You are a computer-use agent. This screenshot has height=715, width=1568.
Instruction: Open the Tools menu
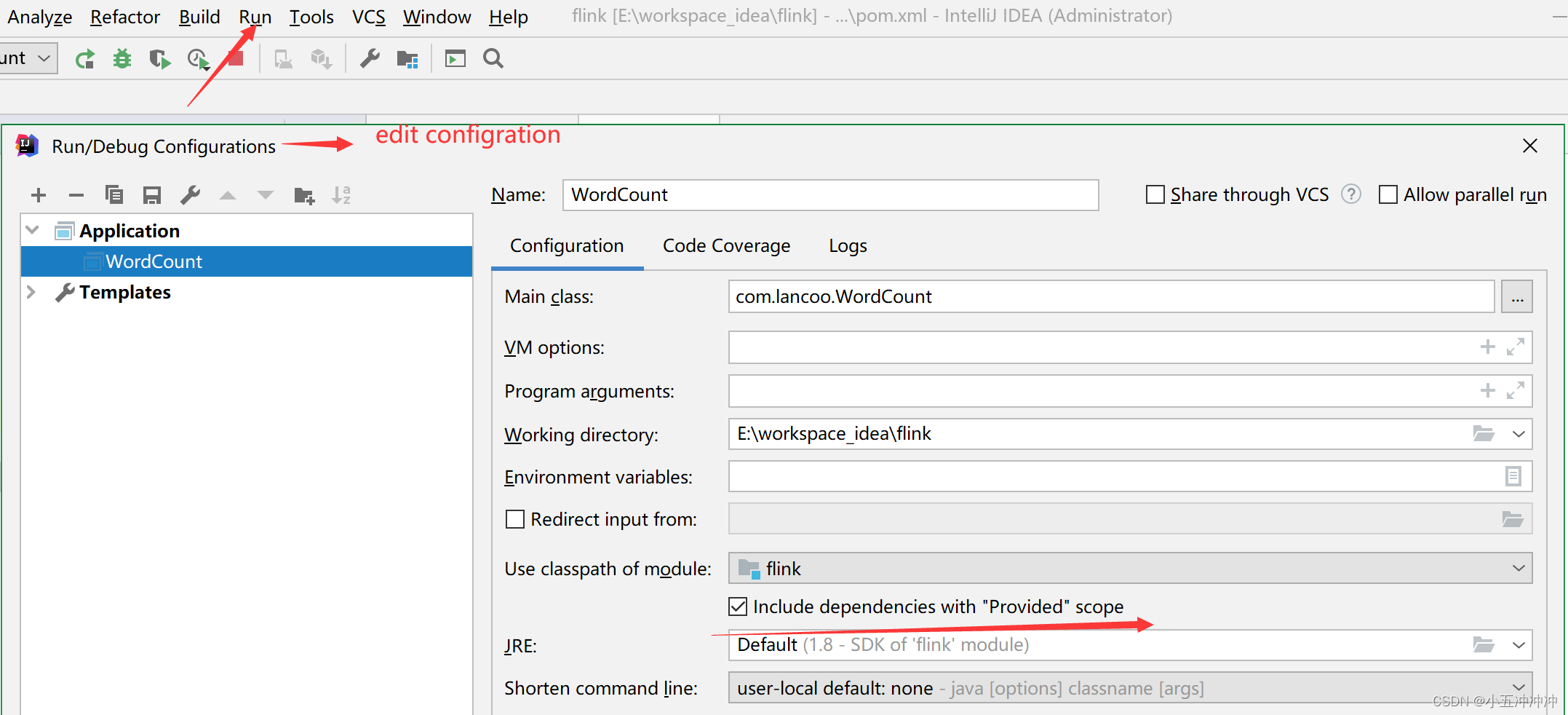coord(311,16)
